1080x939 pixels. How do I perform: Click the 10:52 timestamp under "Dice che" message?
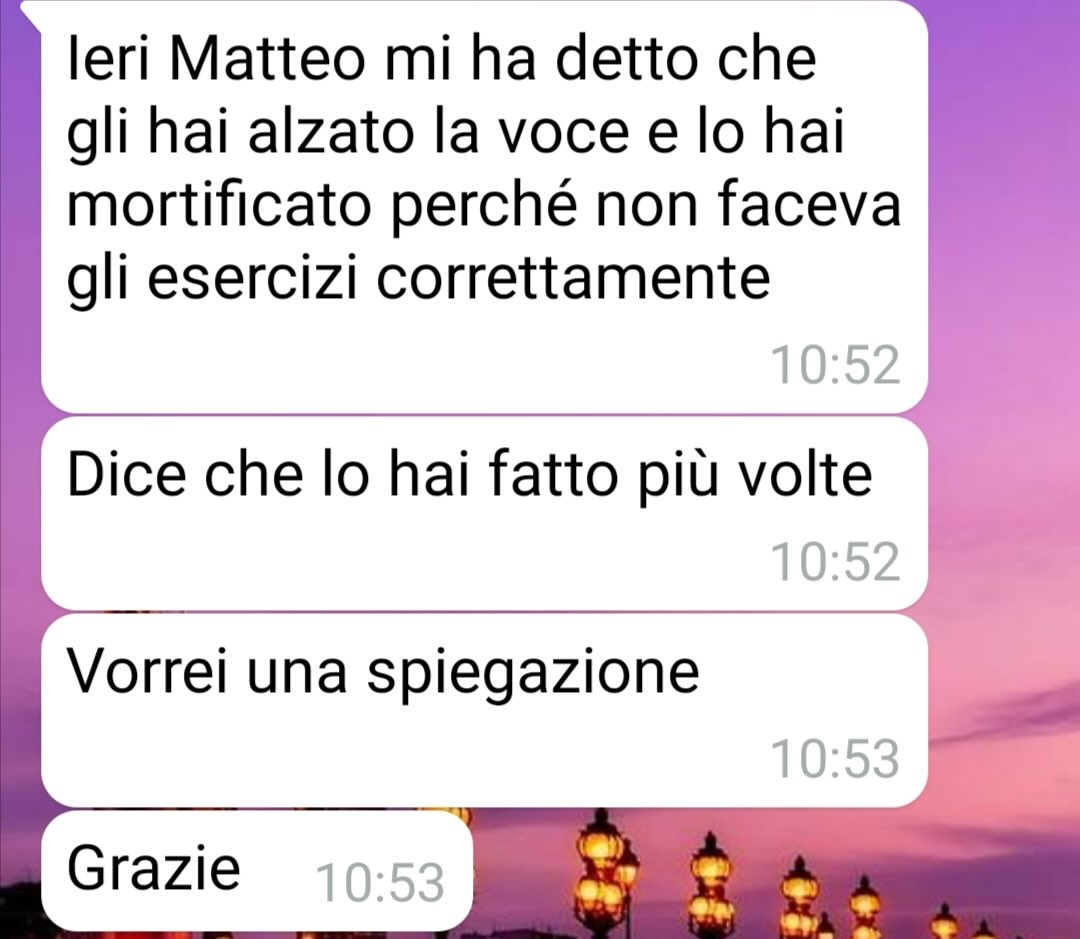pyautogui.click(x=835, y=561)
